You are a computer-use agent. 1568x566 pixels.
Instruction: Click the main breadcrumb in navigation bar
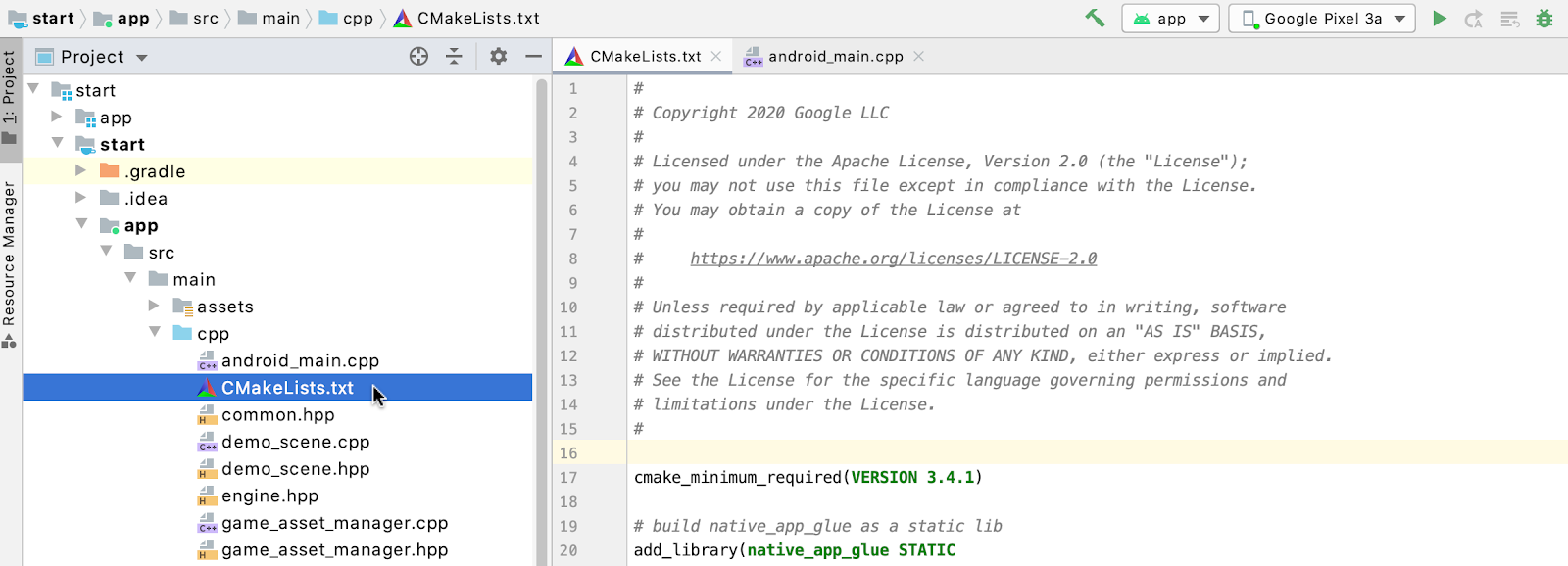(279, 19)
